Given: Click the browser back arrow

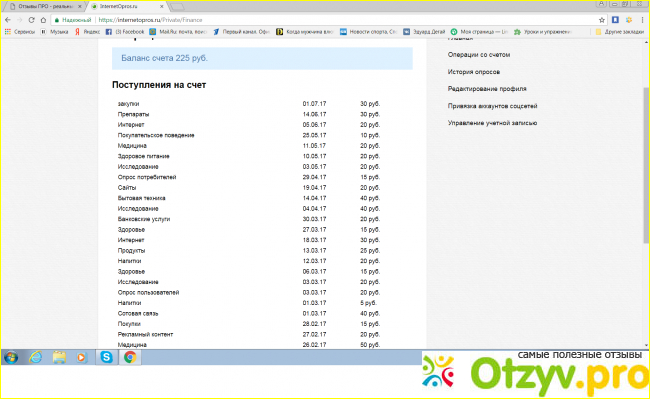Looking at the screenshot, I should [7, 20].
